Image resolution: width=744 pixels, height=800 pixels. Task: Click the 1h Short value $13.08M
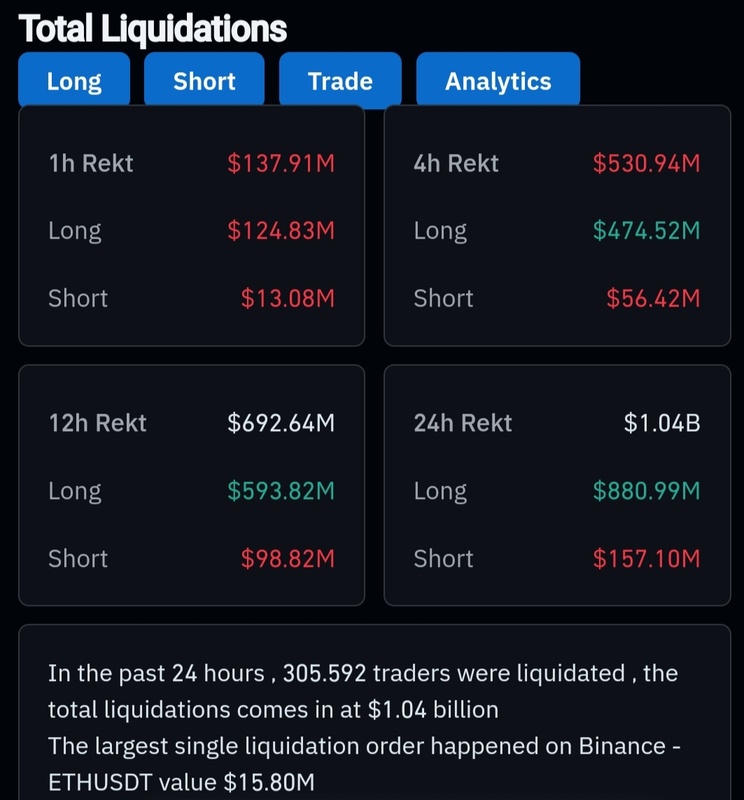(288, 298)
